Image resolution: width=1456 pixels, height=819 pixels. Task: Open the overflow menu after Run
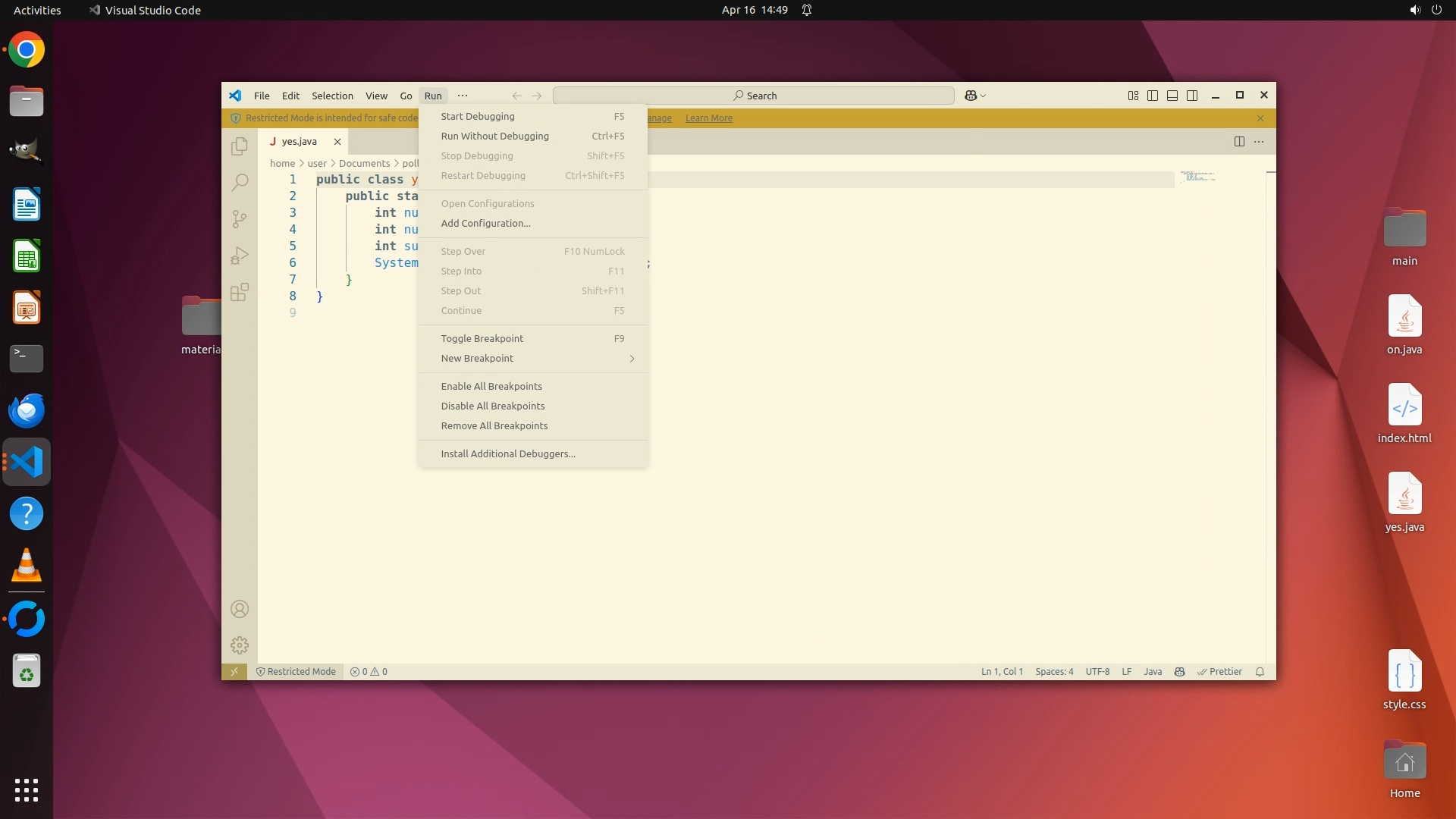pyautogui.click(x=463, y=96)
